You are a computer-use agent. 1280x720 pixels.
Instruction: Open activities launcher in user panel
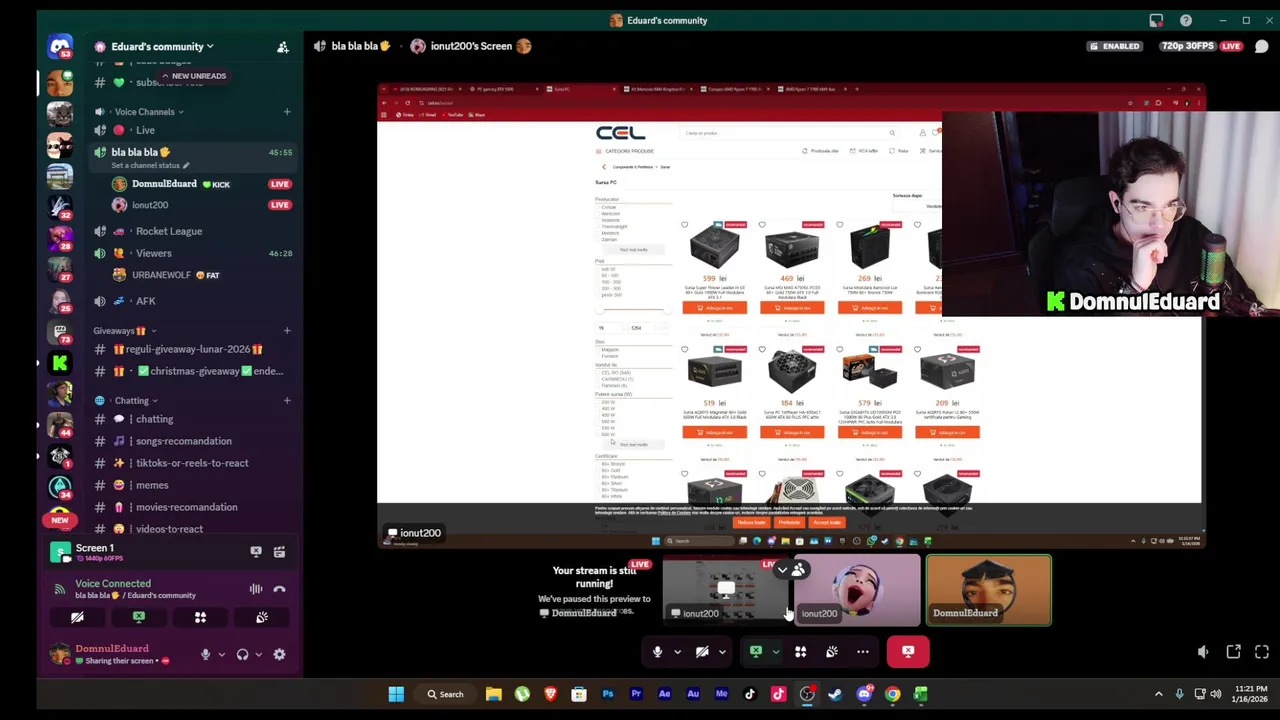pyautogui.click(x=200, y=618)
